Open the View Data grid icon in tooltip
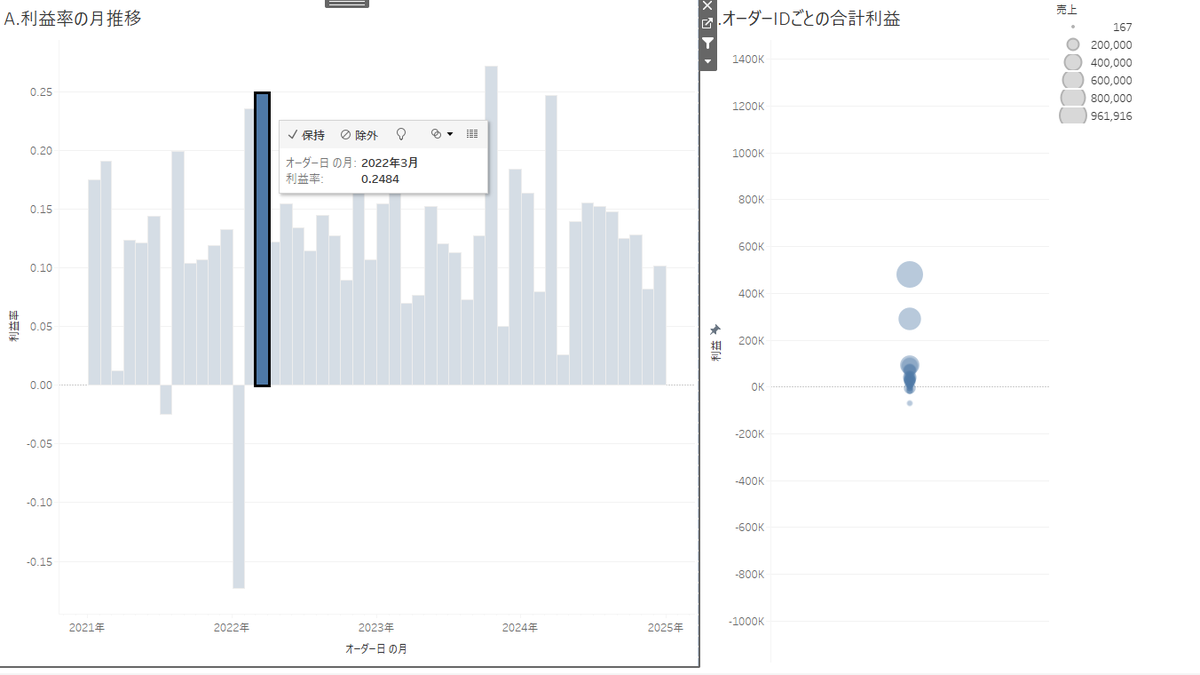 pyautogui.click(x=472, y=134)
